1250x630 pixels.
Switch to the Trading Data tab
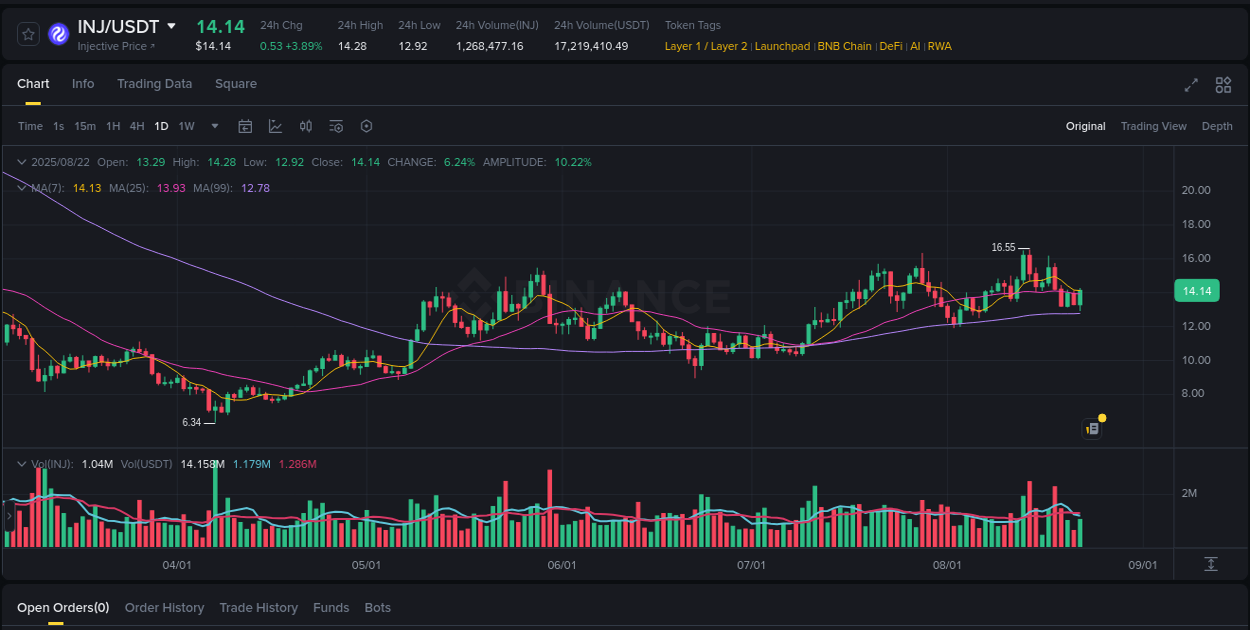(154, 84)
